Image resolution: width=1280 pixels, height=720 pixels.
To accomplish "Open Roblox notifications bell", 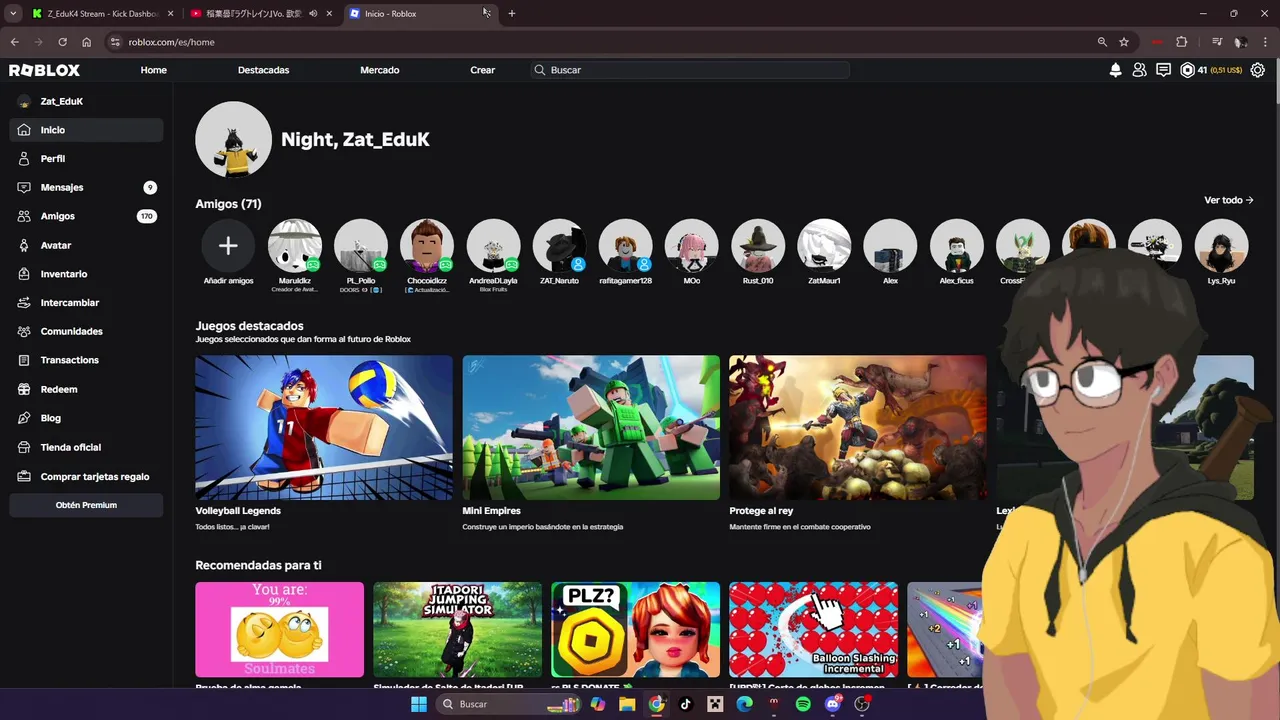I will [1115, 70].
